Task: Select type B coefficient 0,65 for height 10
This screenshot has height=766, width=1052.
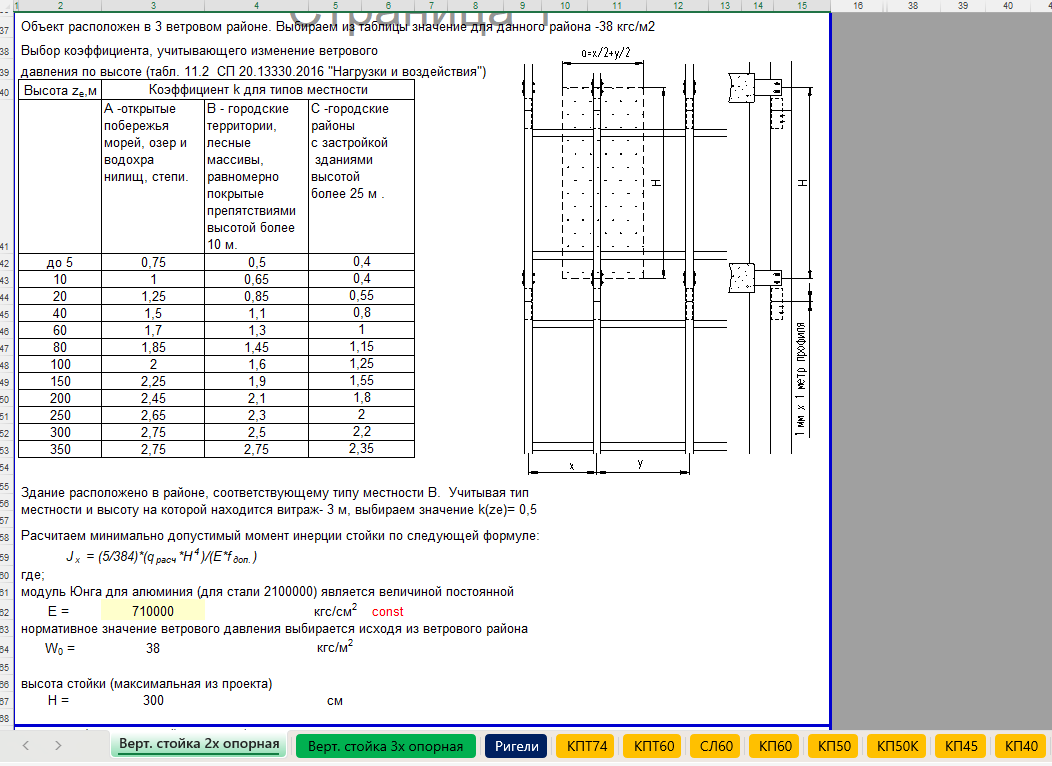Action: (x=256, y=279)
